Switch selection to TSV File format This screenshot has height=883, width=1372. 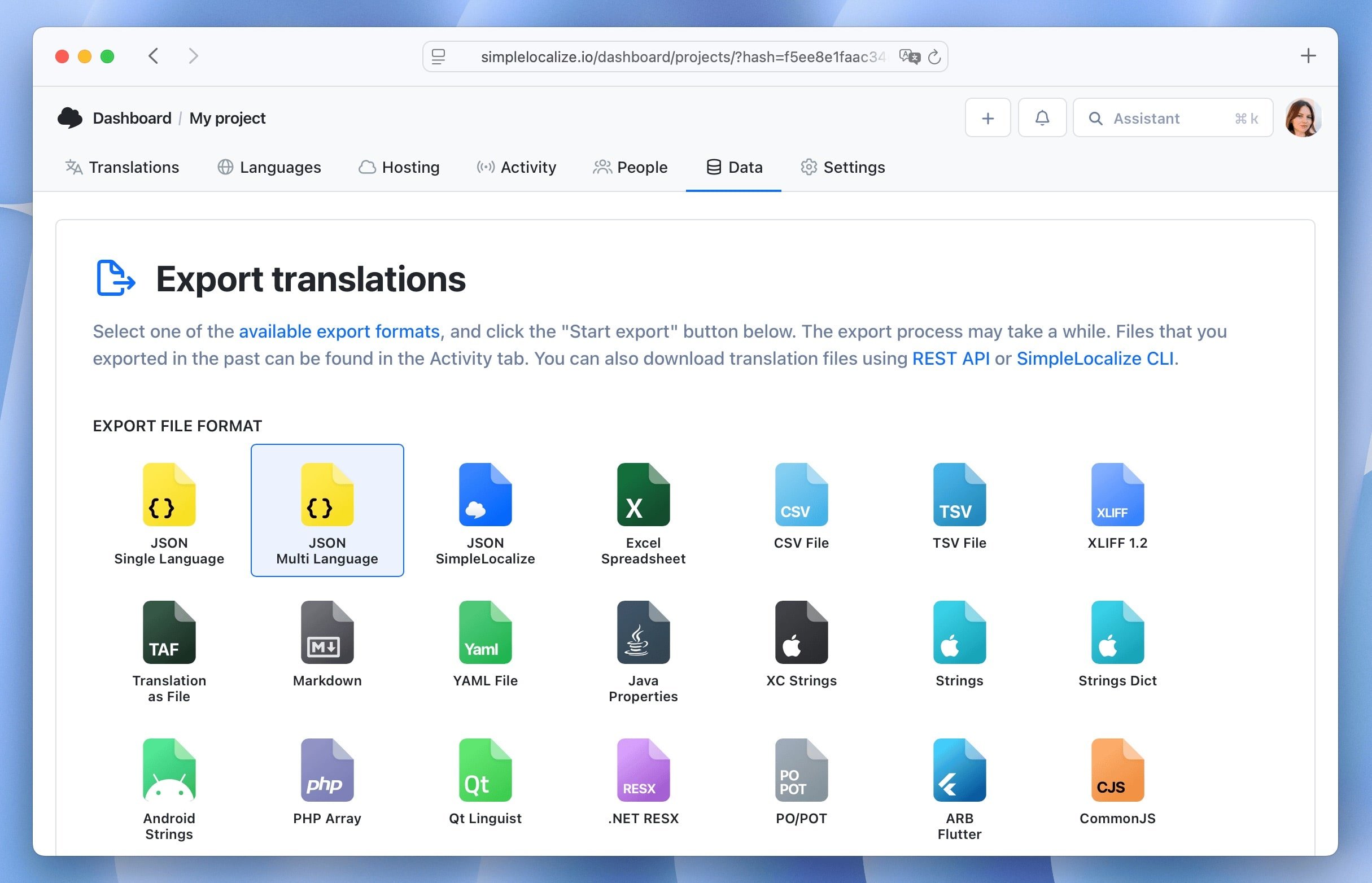click(x=959, y=494)
